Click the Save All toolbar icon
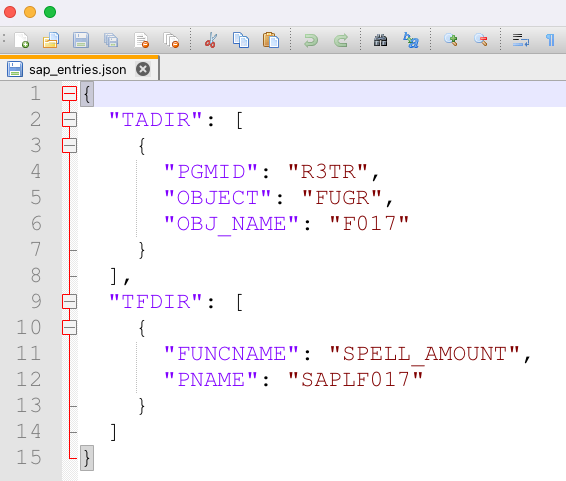The height and width of the screenshot is (481, 566). point(111,40)
